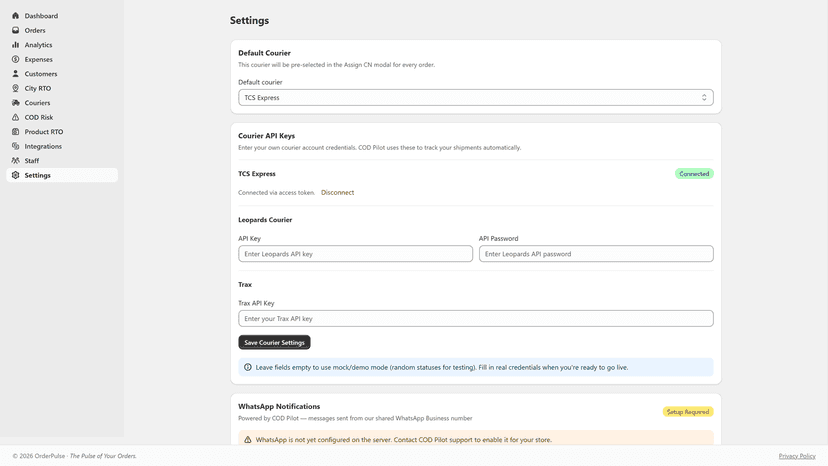Image resolution: width=828 pixels, height=466 pixels.
Task: Click the Leopards Courier label
Action: (x=265, y=220)
